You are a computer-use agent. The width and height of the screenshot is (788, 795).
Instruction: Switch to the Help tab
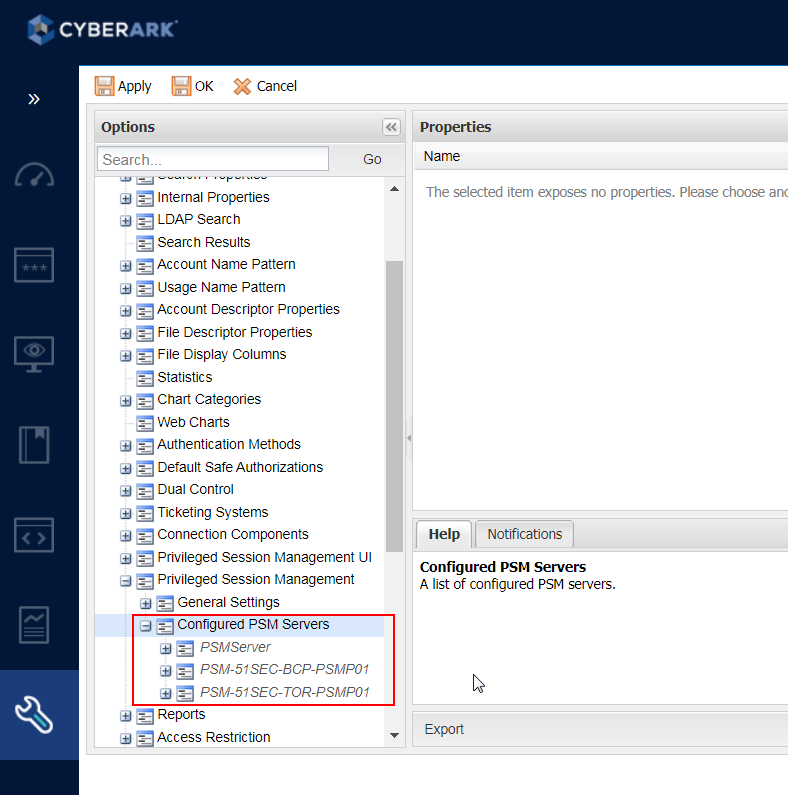pos(444,534)
